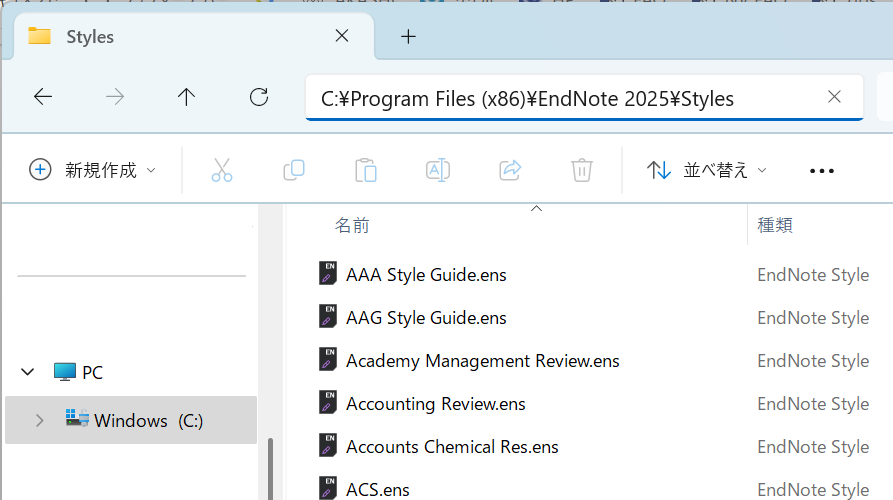Open the 並べ替え sort menu
Screen dimensions: 893x500
[x=706, y=170]
